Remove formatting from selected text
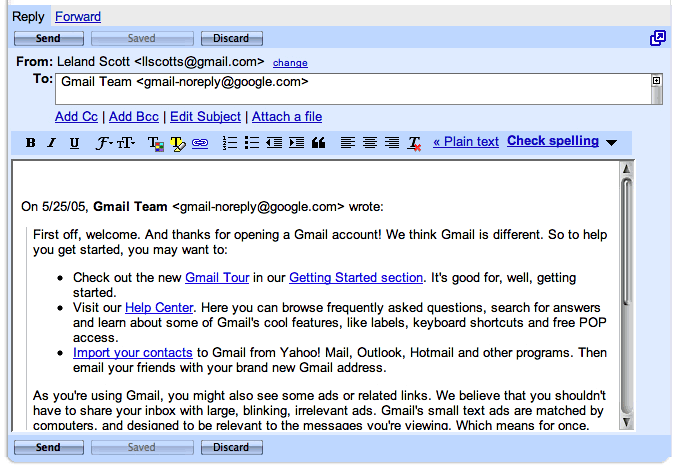The image size is (679, 469). (x=414, y=143)
